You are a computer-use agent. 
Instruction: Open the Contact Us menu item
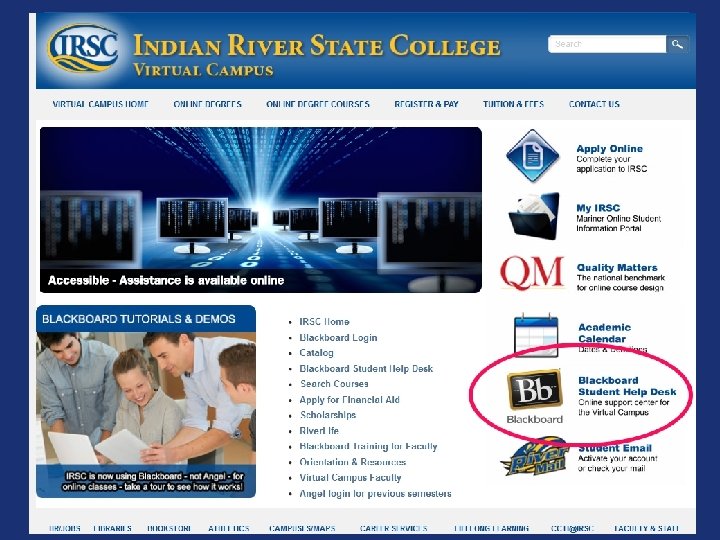tap(594, 104)
